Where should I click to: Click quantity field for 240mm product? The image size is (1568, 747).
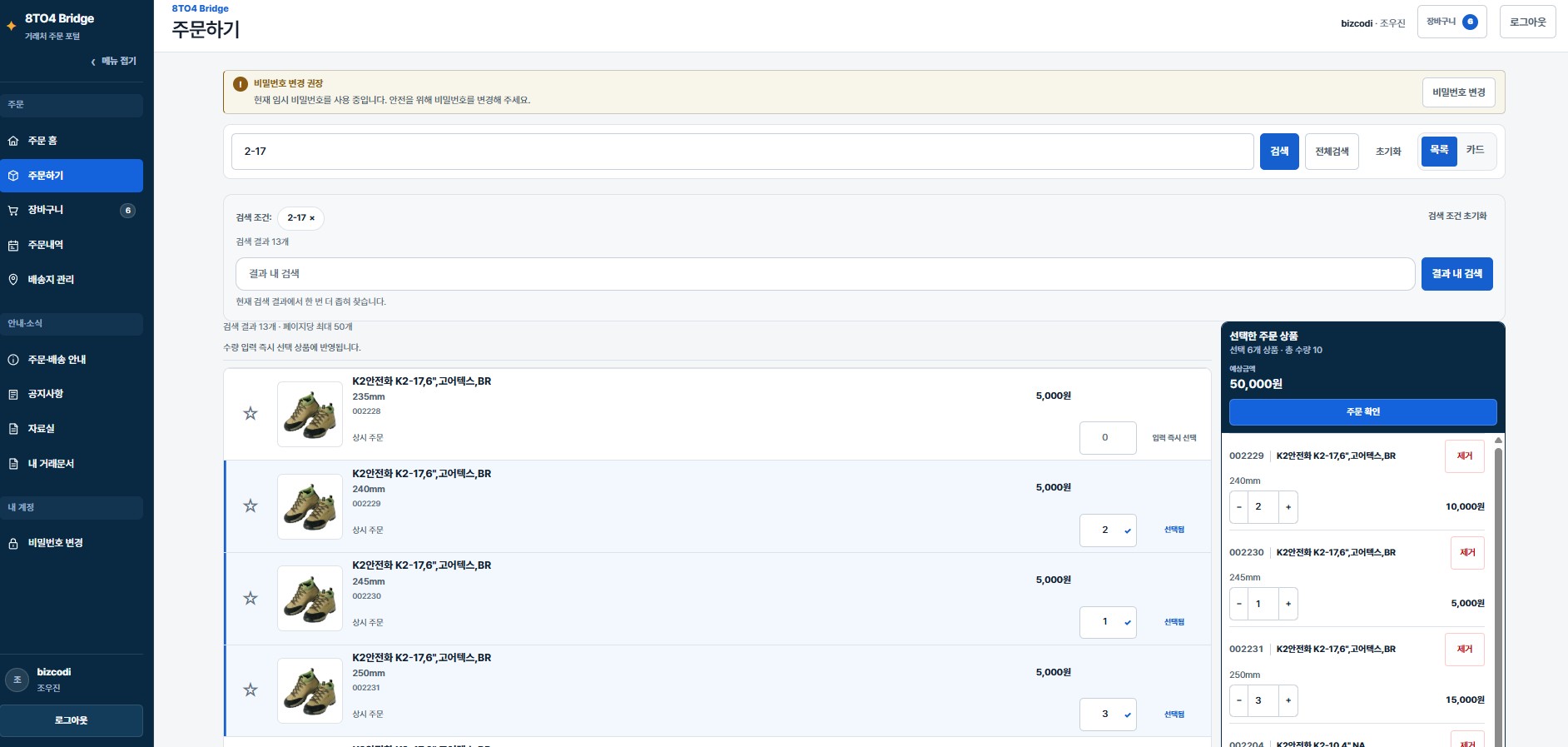tap(1108, 530)
